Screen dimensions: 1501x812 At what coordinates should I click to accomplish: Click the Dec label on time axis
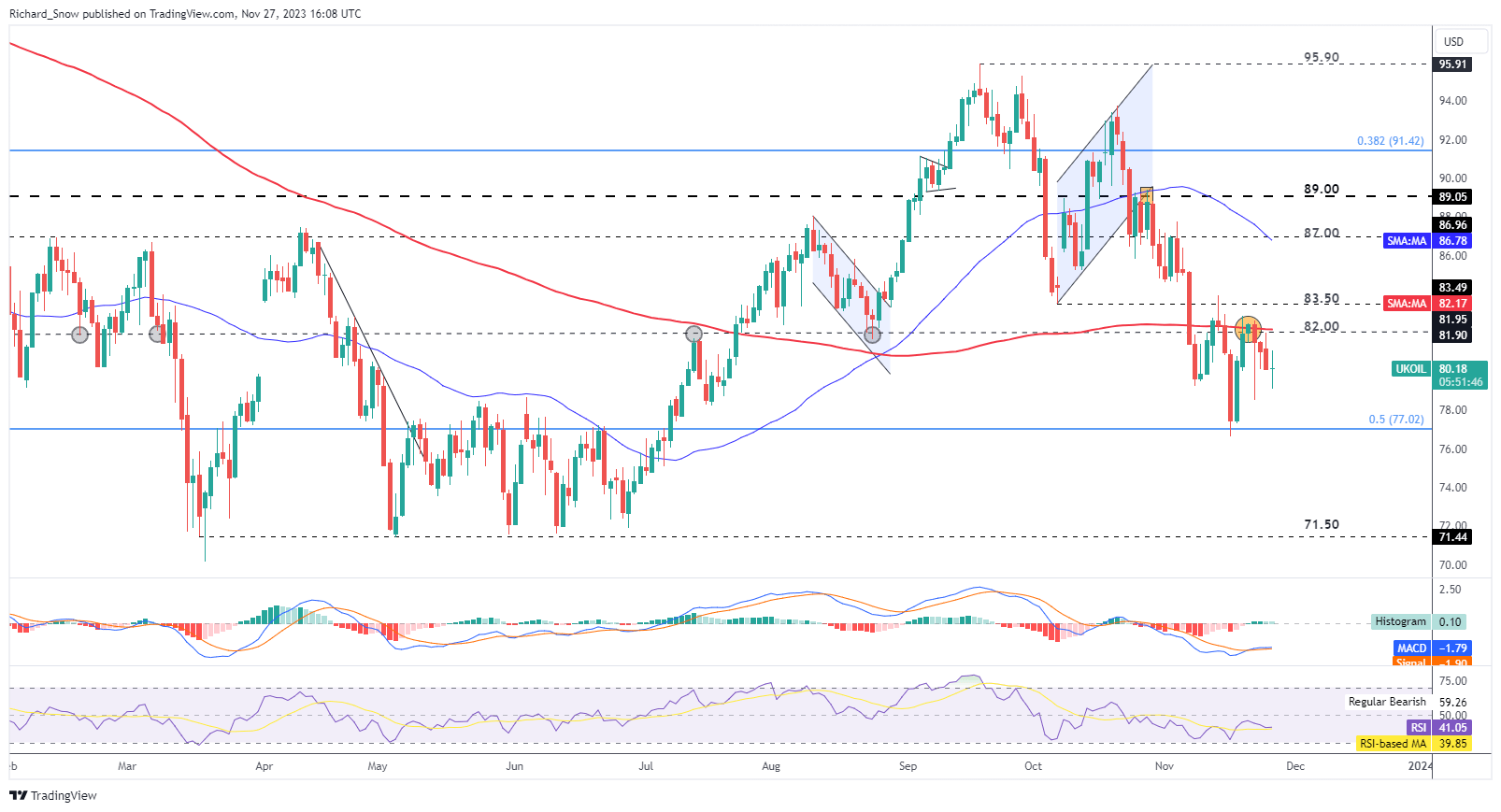point(1295,766)
